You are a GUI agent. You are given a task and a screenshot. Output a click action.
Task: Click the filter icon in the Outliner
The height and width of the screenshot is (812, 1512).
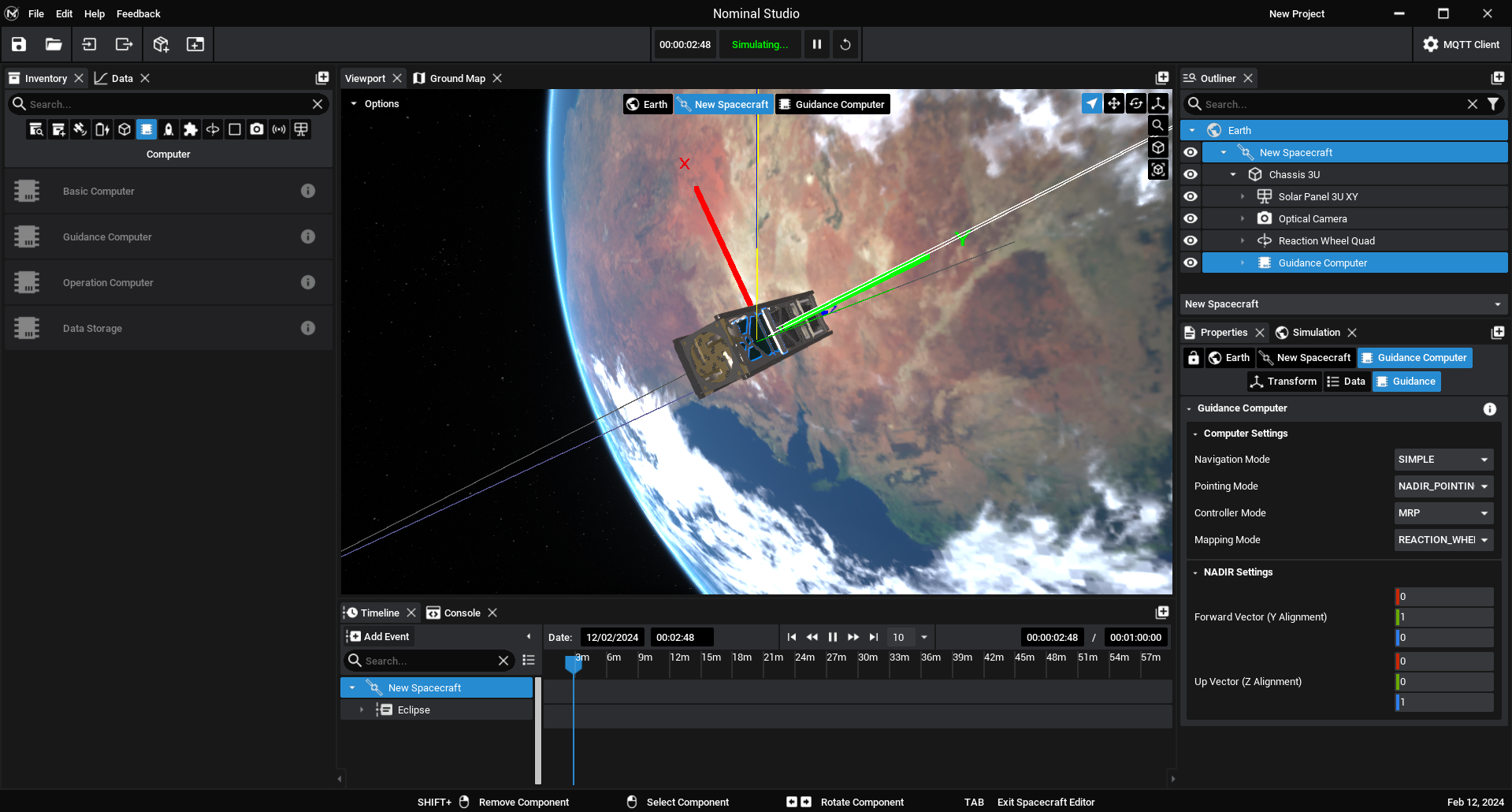click(1493, 104)
